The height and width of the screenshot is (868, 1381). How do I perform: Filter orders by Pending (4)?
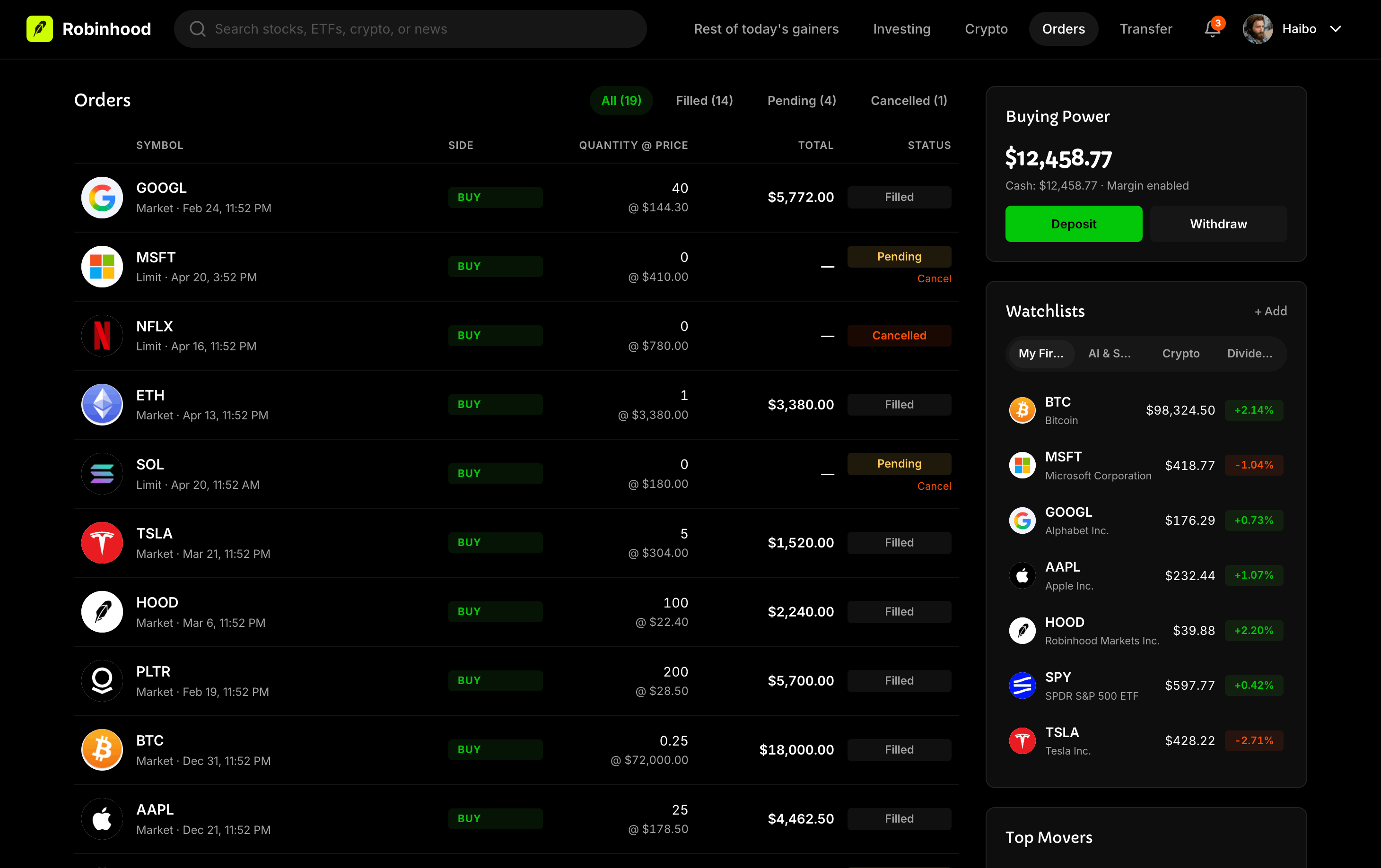coord(801,101)
